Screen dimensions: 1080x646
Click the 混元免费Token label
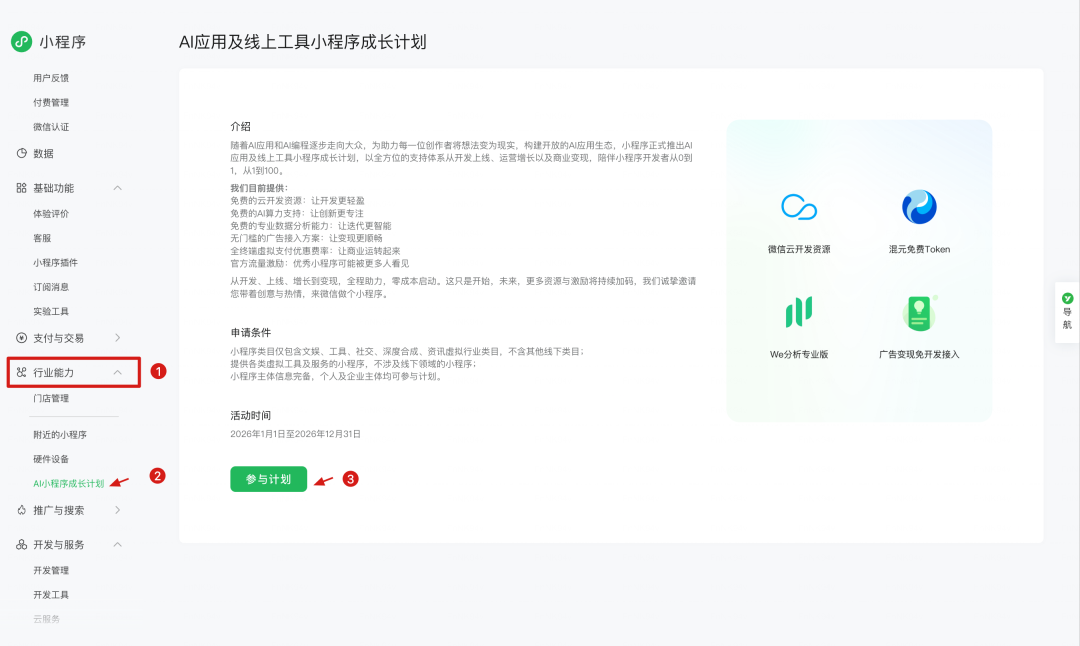919,249
